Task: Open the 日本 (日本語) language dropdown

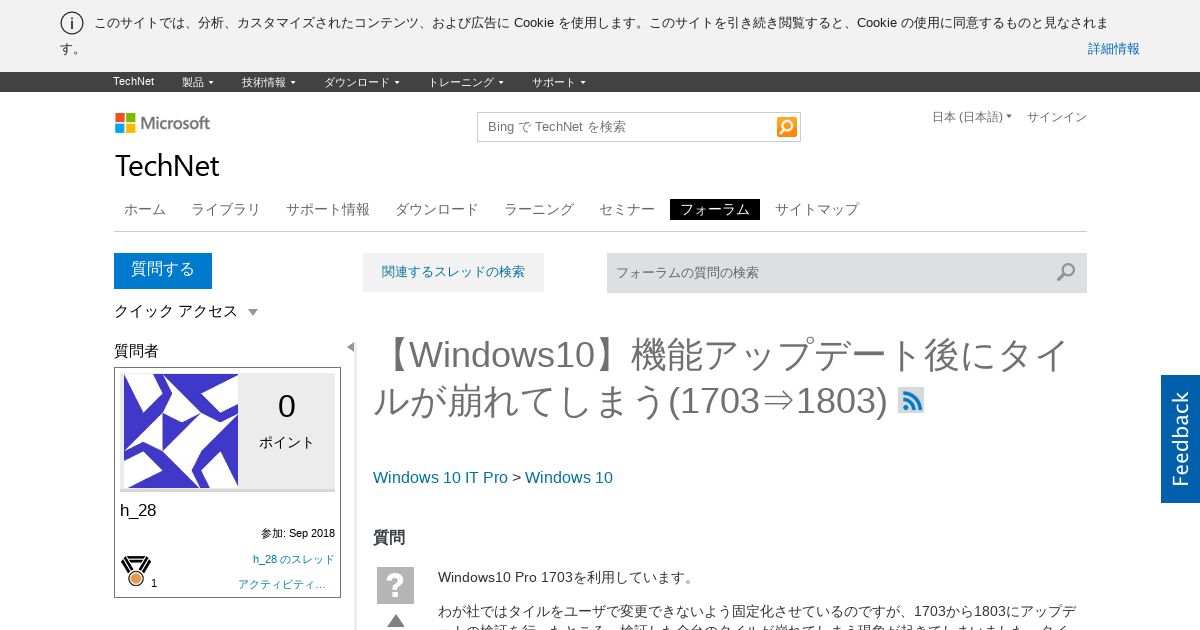Action: click(972, 117)
